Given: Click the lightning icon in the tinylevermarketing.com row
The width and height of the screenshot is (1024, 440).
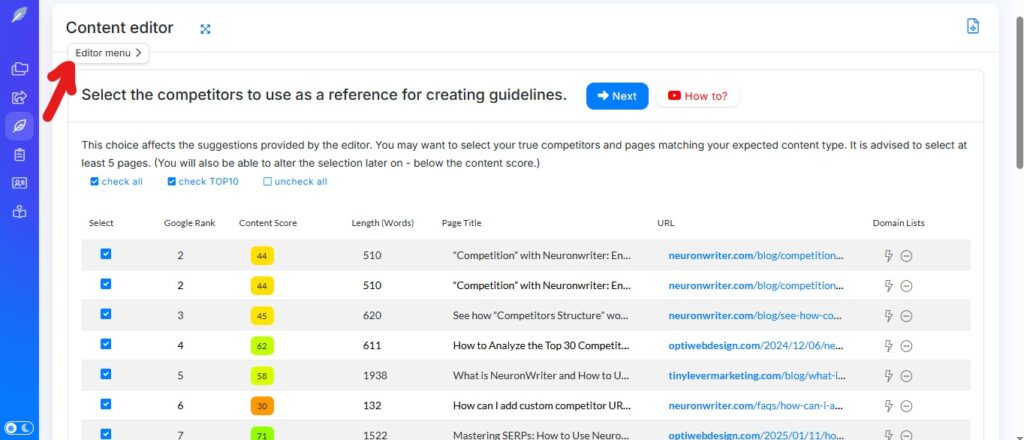Looking at the screenshot, I should tap(888, 376).
